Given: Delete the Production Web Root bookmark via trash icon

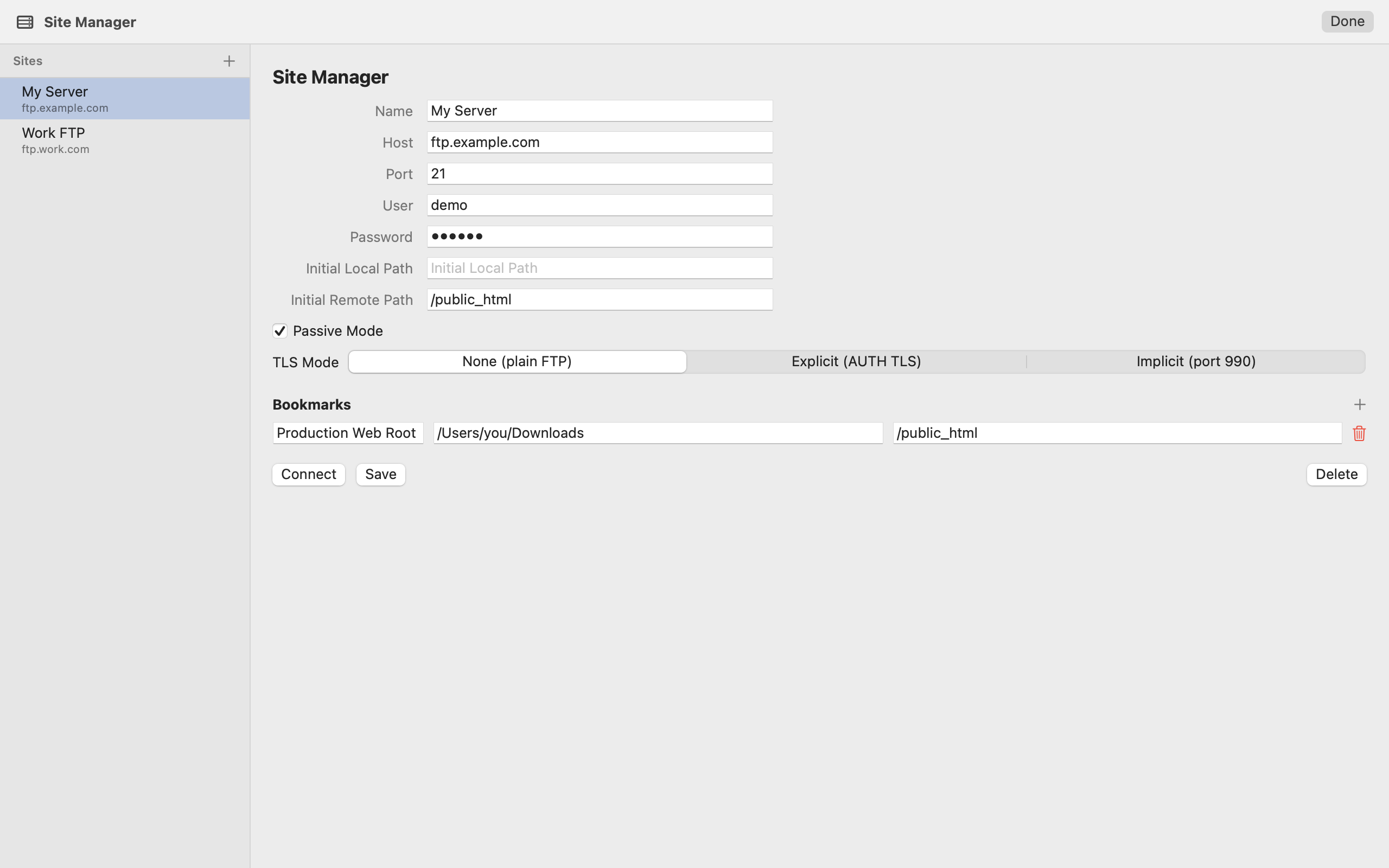Looking at the screenshot, I should (x=1359, y=433).
